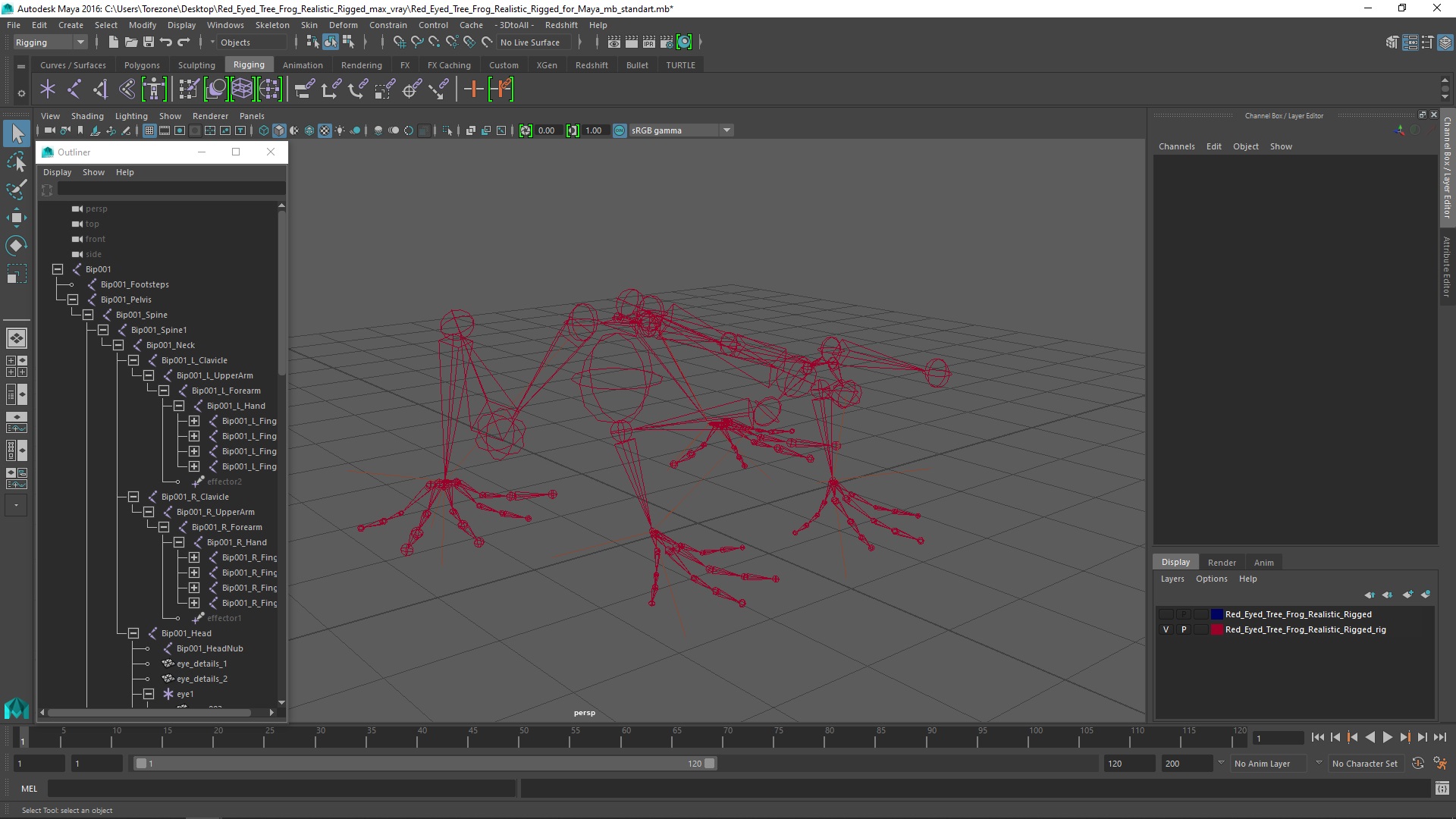Click the Quick Rig human figure icon
1456x819 pixels.
(154, 89)
